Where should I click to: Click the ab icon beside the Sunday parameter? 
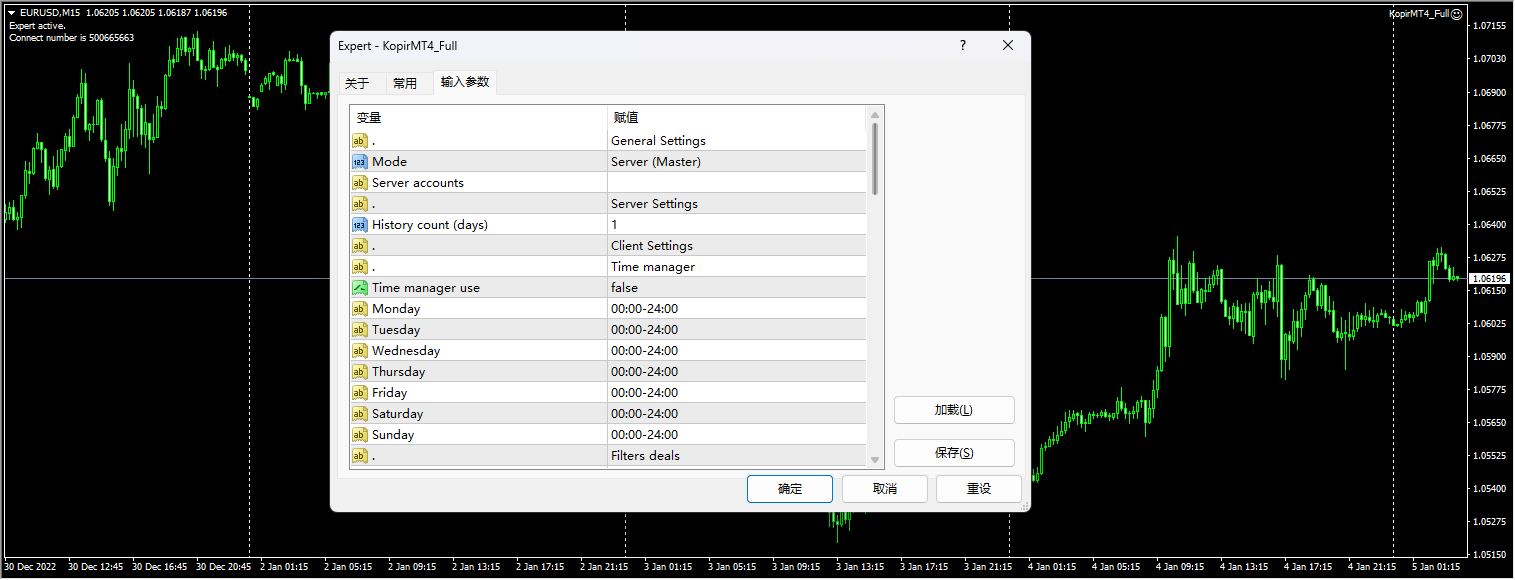360,434
